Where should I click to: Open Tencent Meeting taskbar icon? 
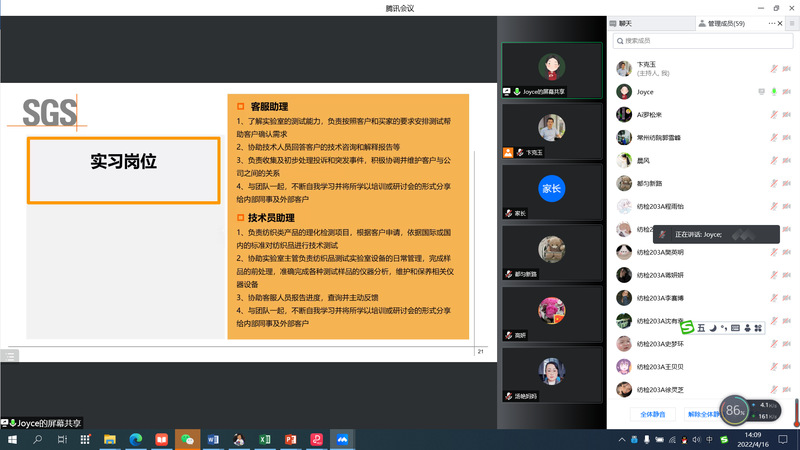coord(342,439)
